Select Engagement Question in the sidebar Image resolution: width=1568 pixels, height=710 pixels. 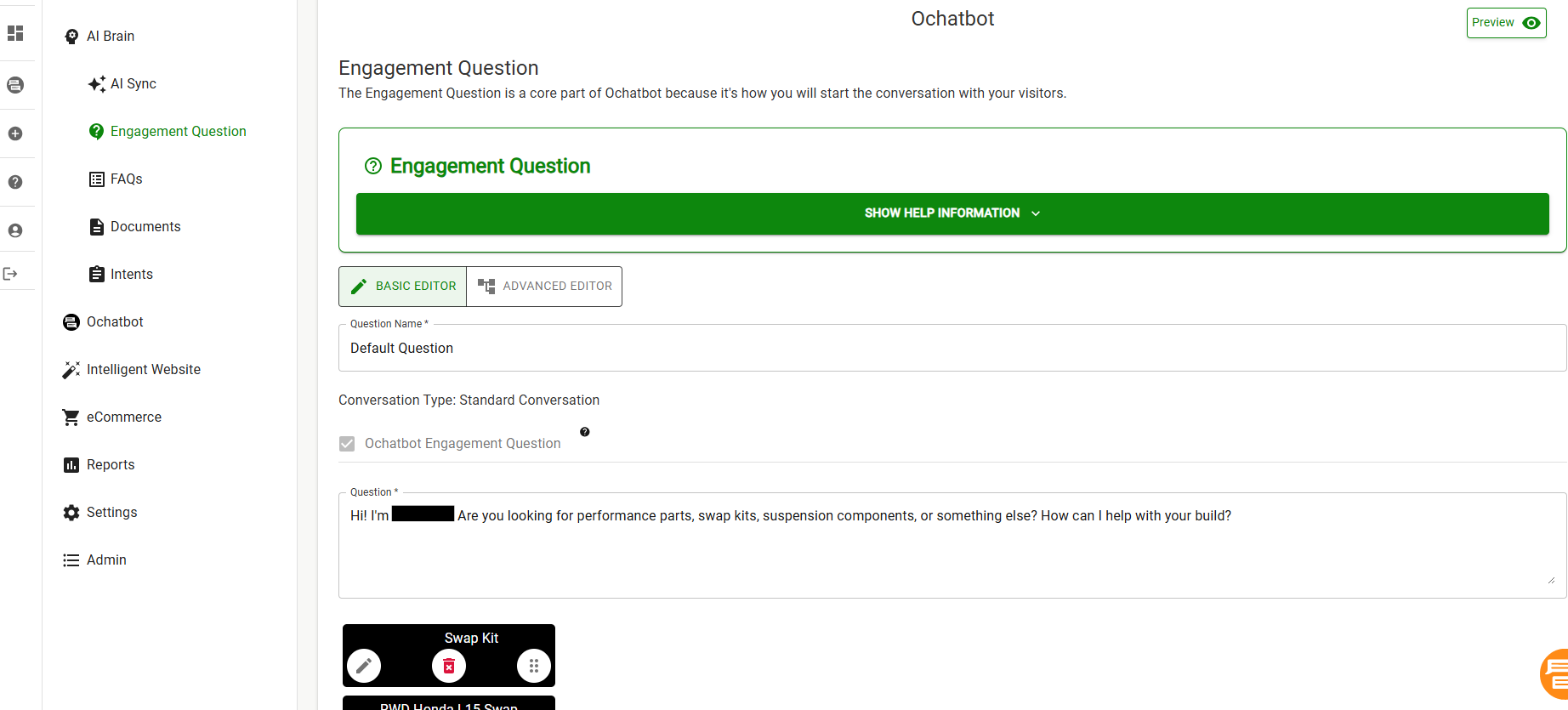tap(179, 132)
